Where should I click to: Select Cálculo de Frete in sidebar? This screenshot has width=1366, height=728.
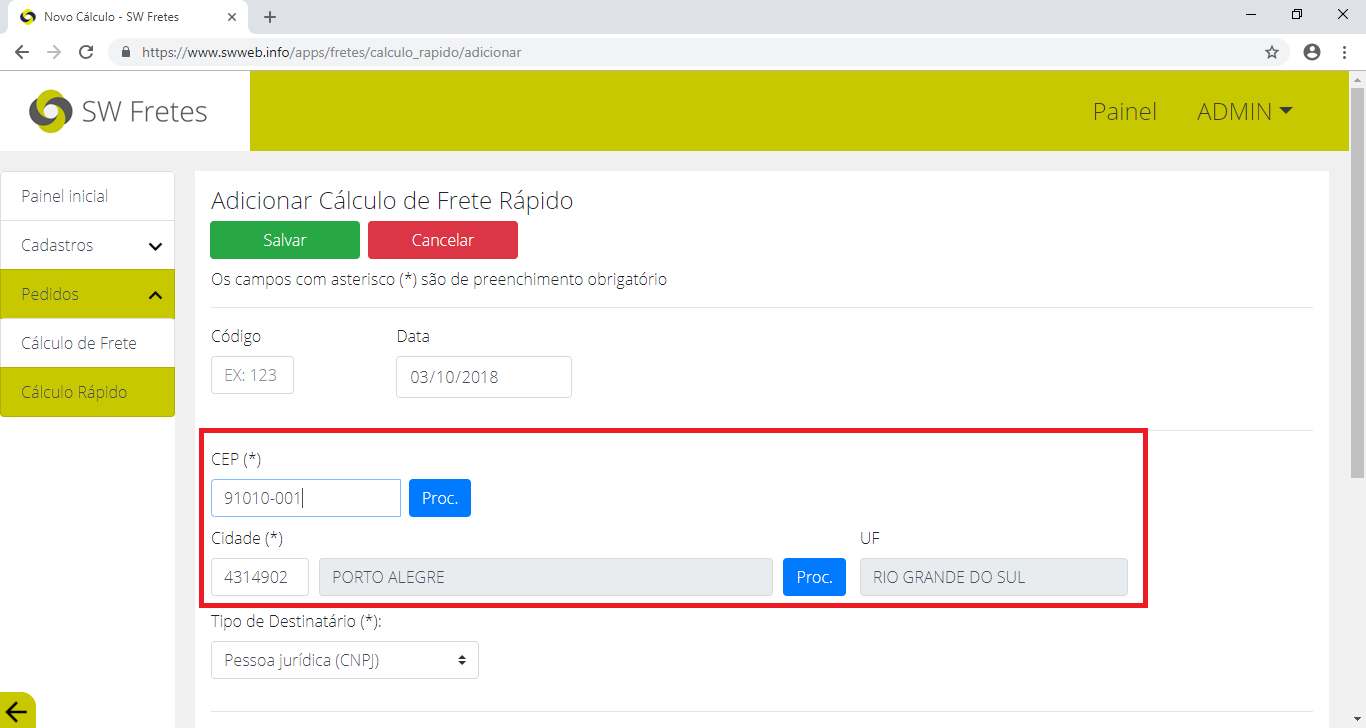(x=87, y=343)
